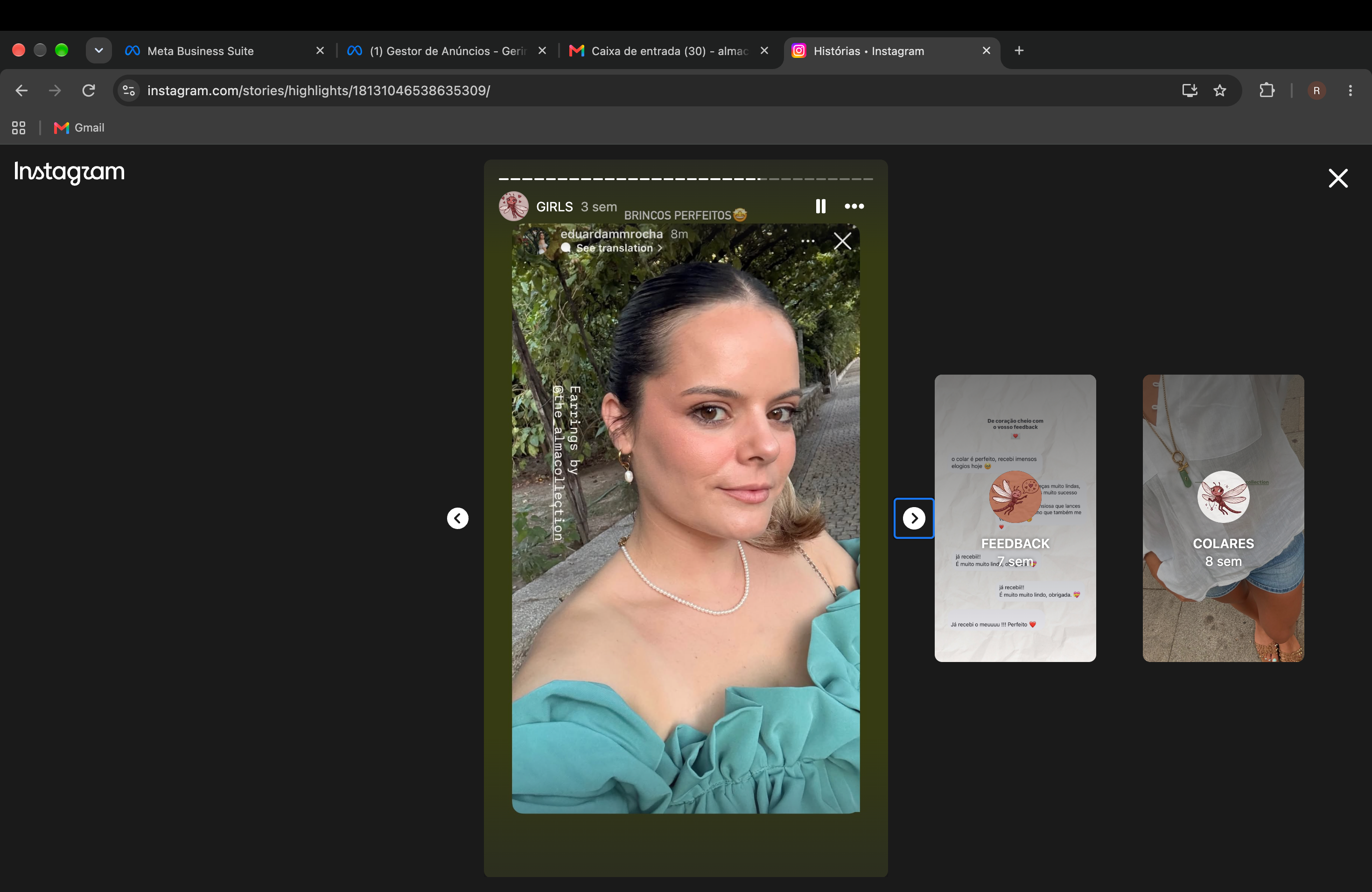
Task: Click the BRINCOS PERFEITOS caption text
Action: click(686, 215)
